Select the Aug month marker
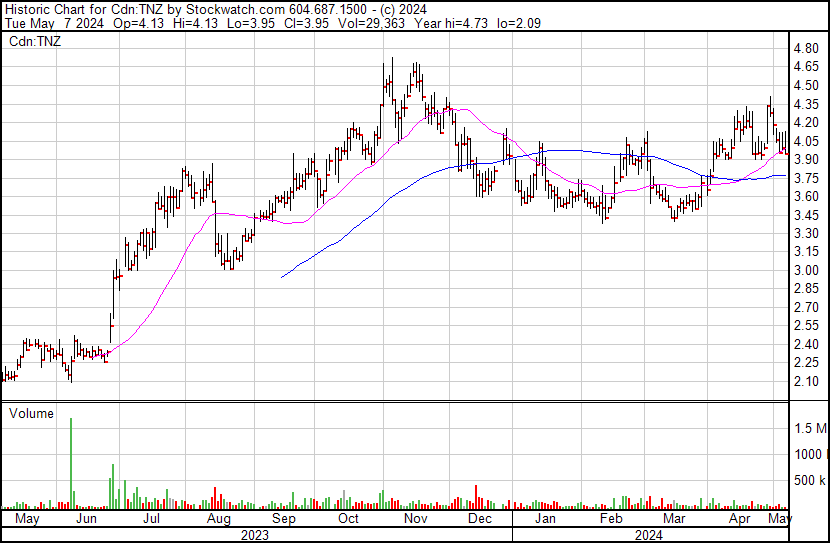 (x=219, y=519)
